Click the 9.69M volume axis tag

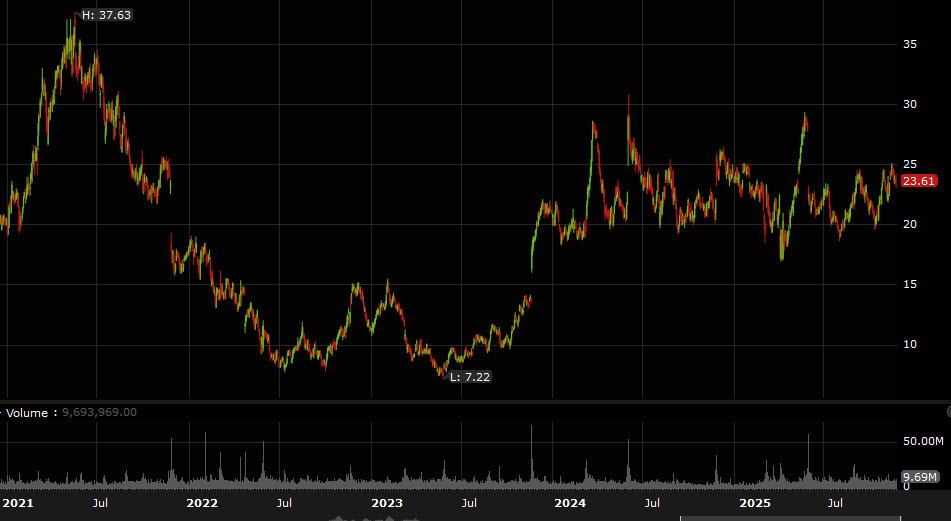(918, 477)
